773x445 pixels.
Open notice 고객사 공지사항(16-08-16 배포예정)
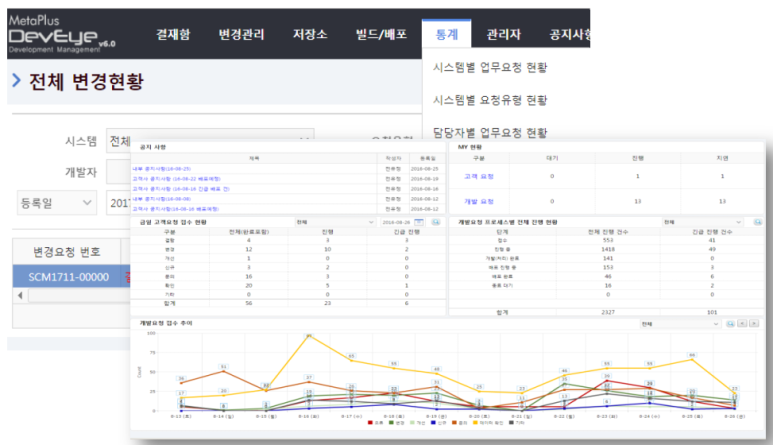175,209
